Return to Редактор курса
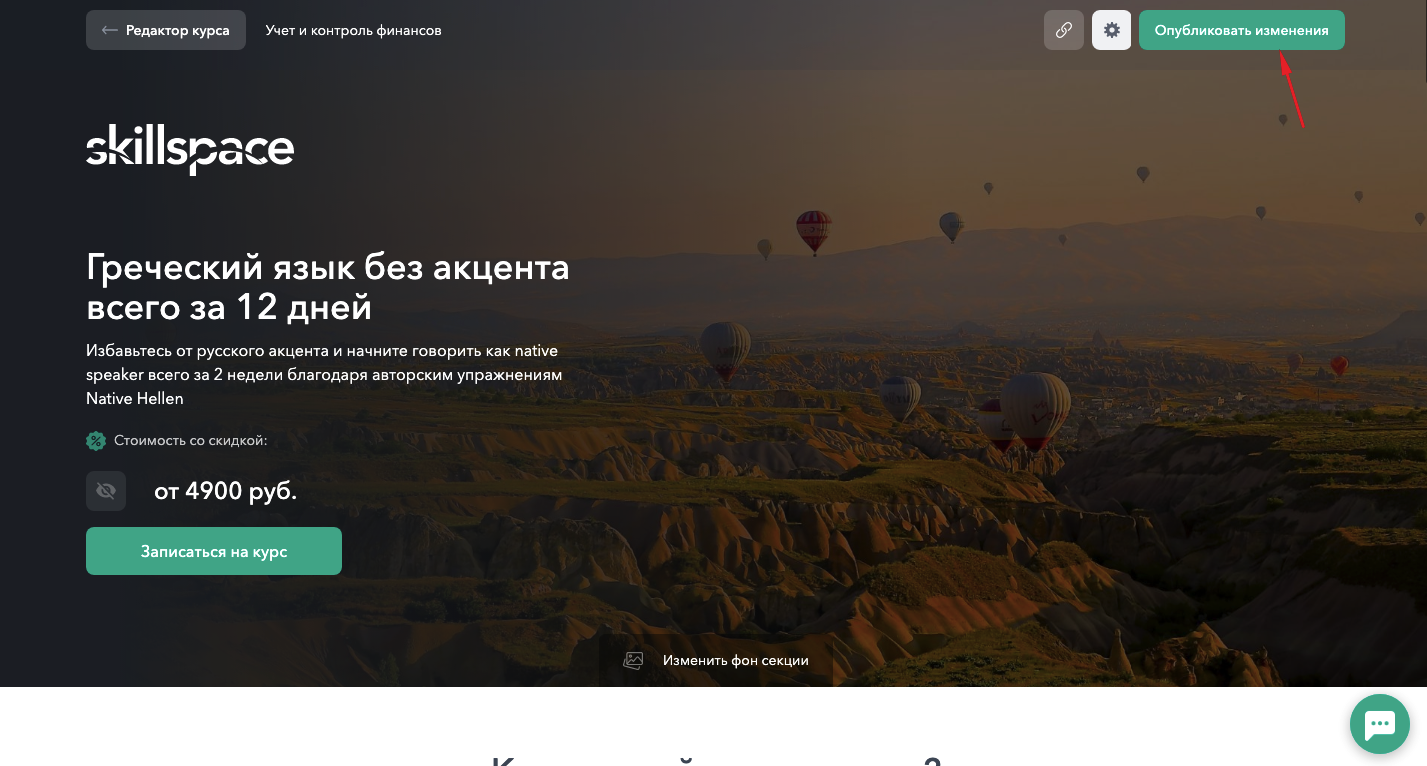This screenshot has width=1427, height=766. click(x=166, y=30)
